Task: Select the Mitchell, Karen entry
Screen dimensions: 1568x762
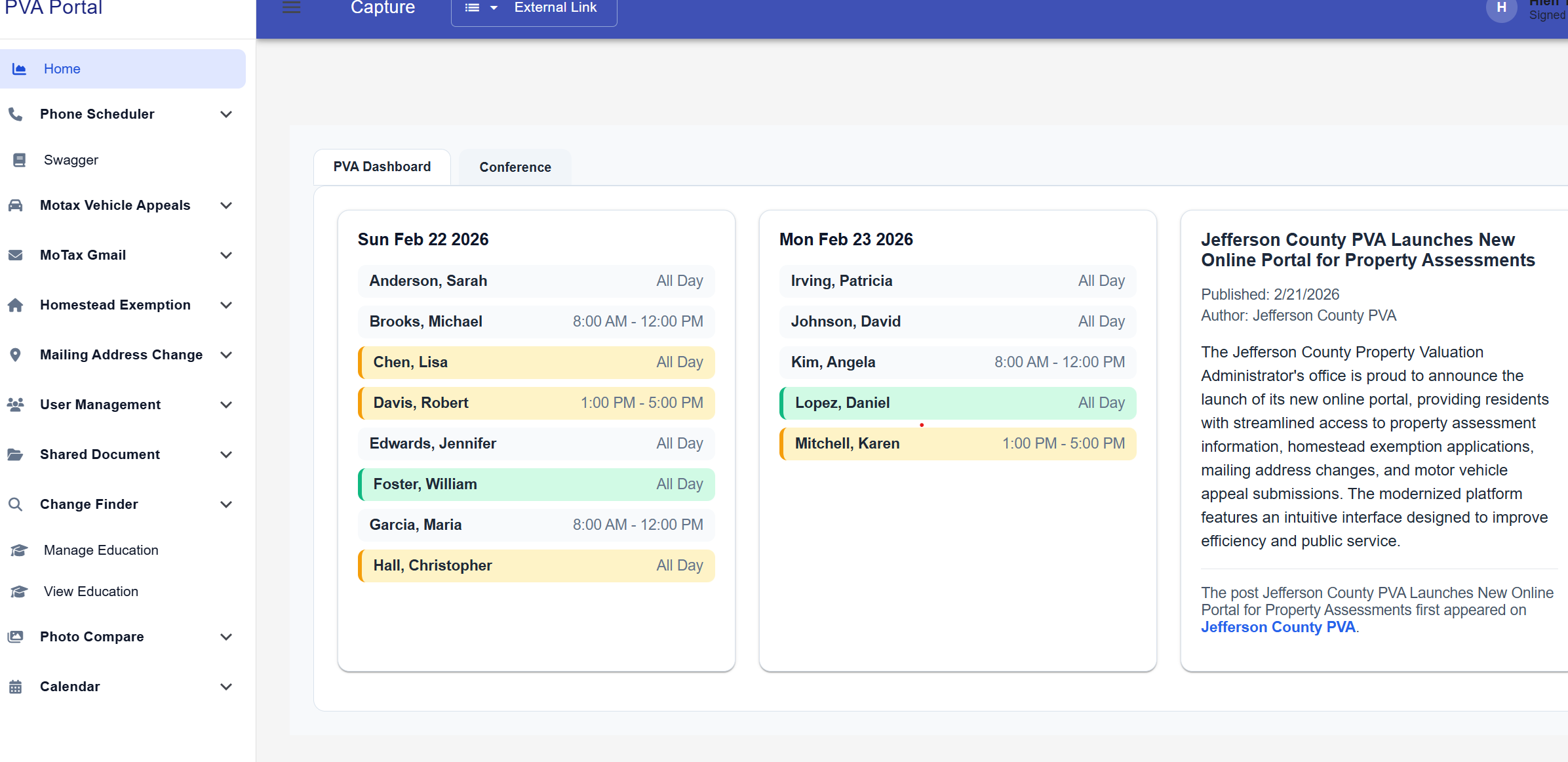Action: [958, 443]
